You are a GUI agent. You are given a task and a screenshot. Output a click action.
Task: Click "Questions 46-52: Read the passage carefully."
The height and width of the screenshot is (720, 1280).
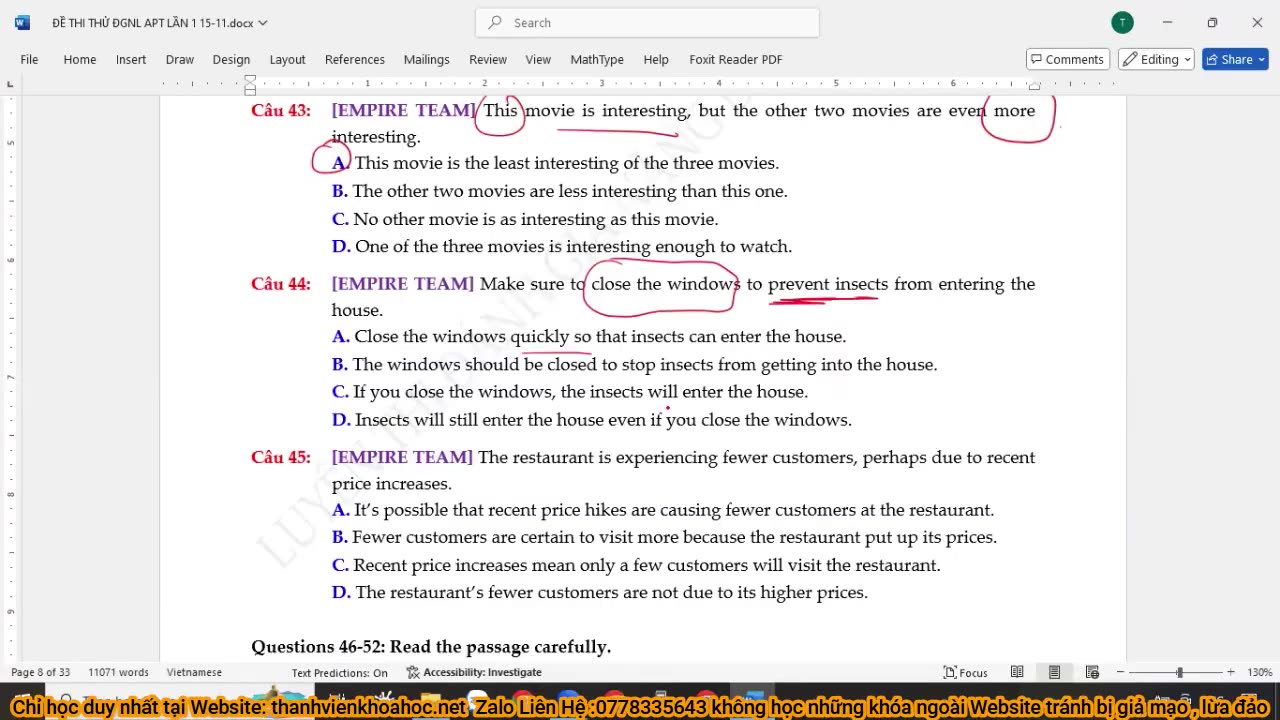[431, 646]
